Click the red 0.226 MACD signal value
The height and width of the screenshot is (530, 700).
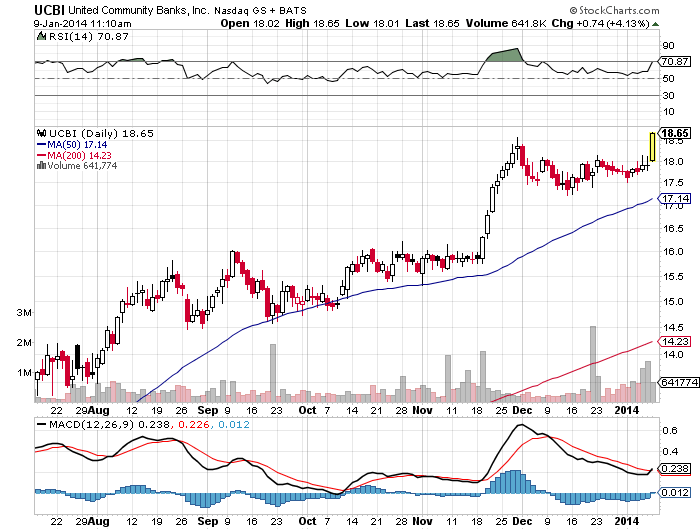(x=194, y=424)
